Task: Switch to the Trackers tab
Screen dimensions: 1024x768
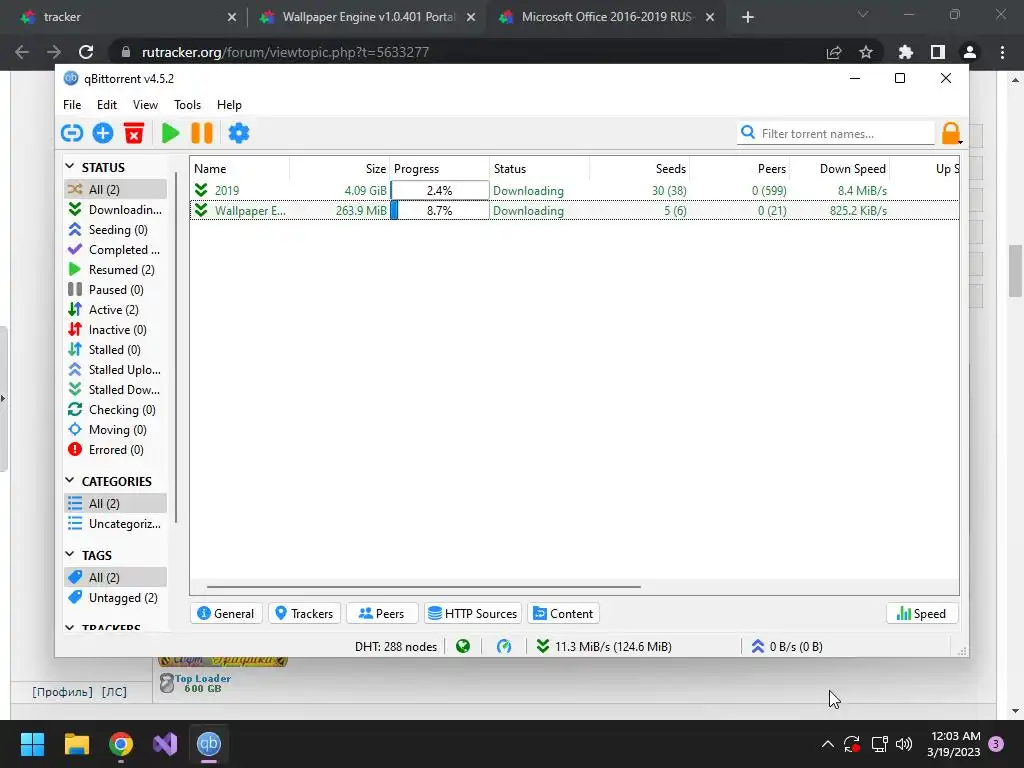Action: tap(304, 613)
